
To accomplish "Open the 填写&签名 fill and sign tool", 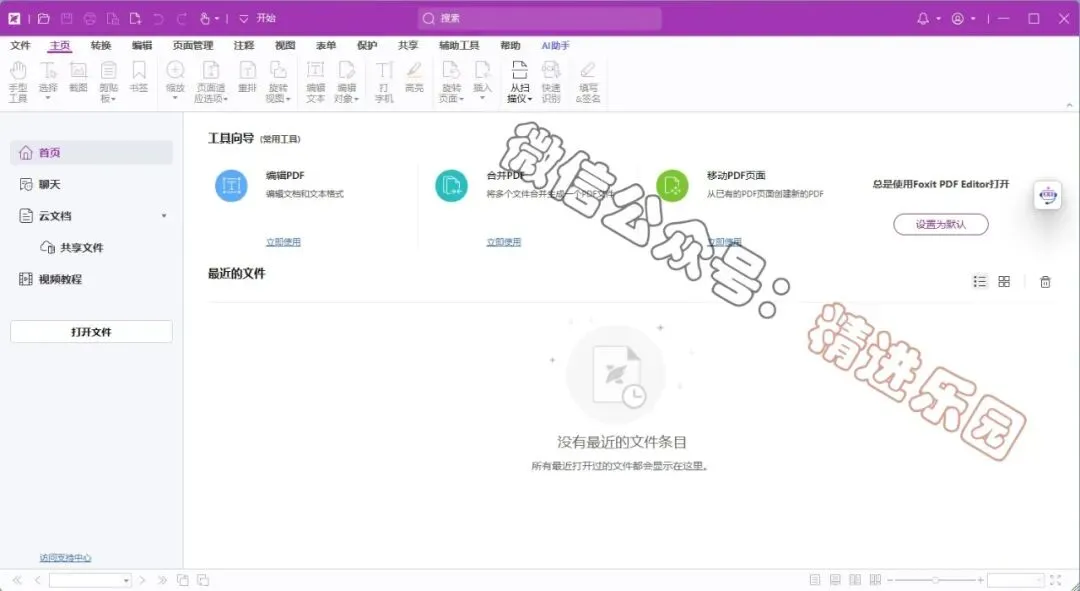I will coord(588,81).
